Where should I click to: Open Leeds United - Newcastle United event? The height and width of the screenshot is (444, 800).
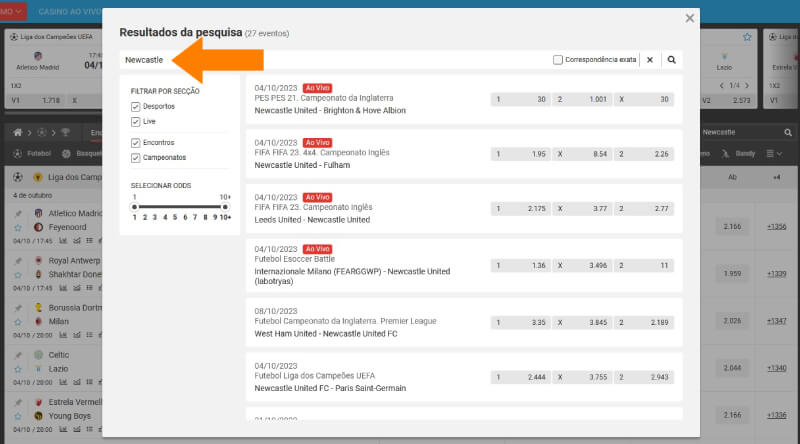coord(312,220)
